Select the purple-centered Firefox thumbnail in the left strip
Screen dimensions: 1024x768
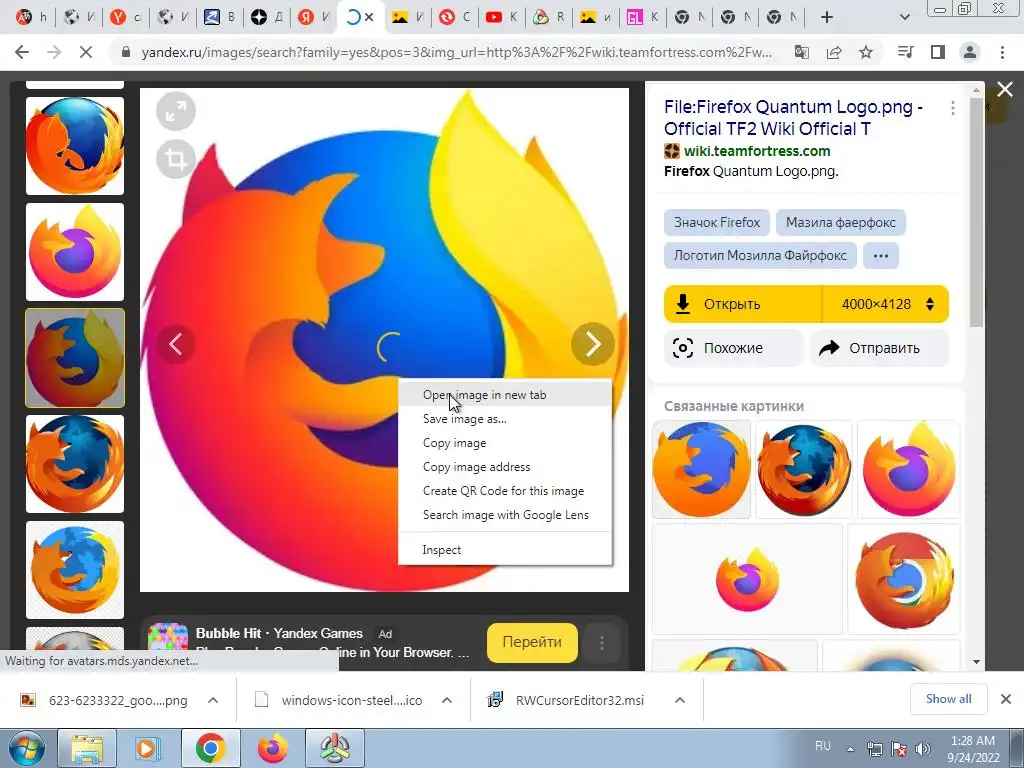pyautogui.click(x=74, y=251)
